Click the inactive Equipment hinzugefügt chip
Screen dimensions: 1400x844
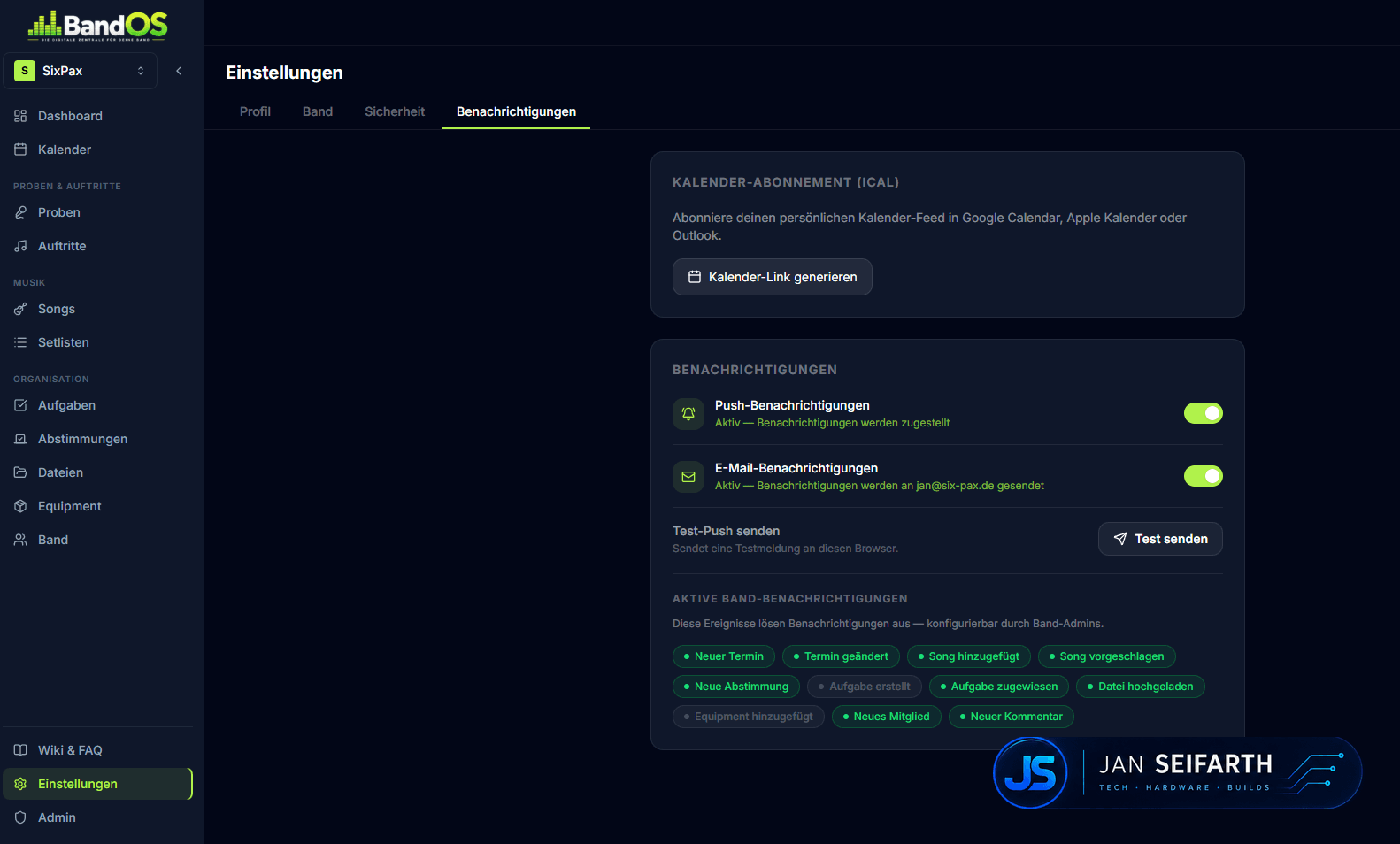click(x=749, y=717)
